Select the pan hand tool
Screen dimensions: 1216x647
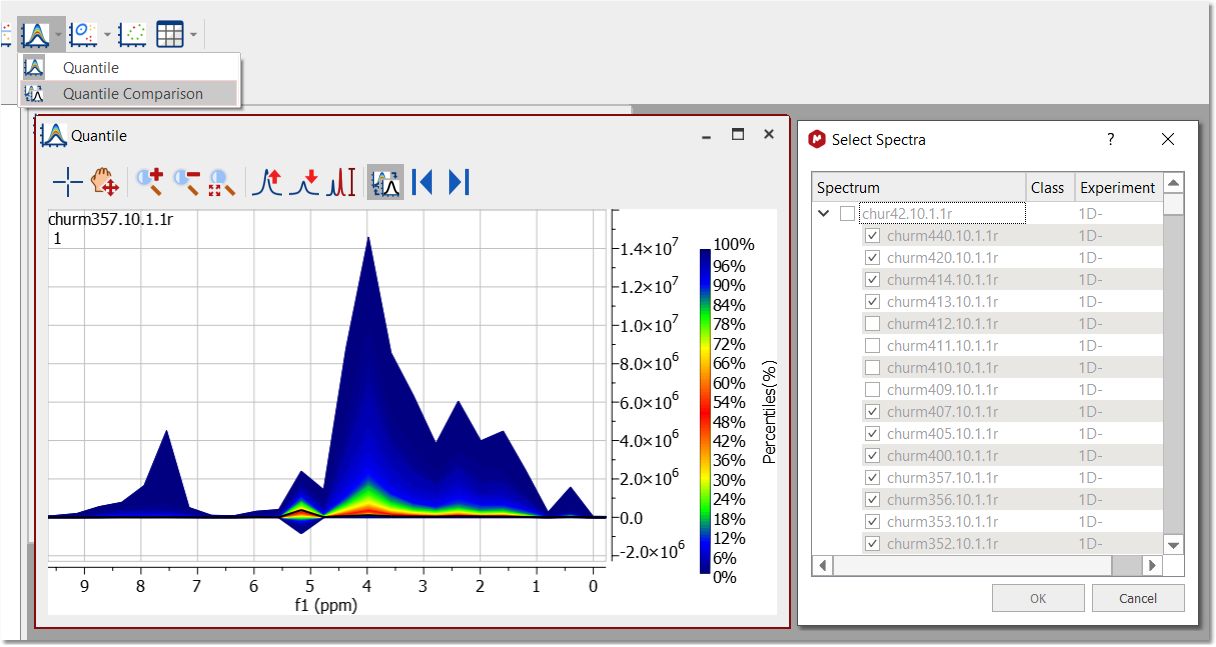105,182
